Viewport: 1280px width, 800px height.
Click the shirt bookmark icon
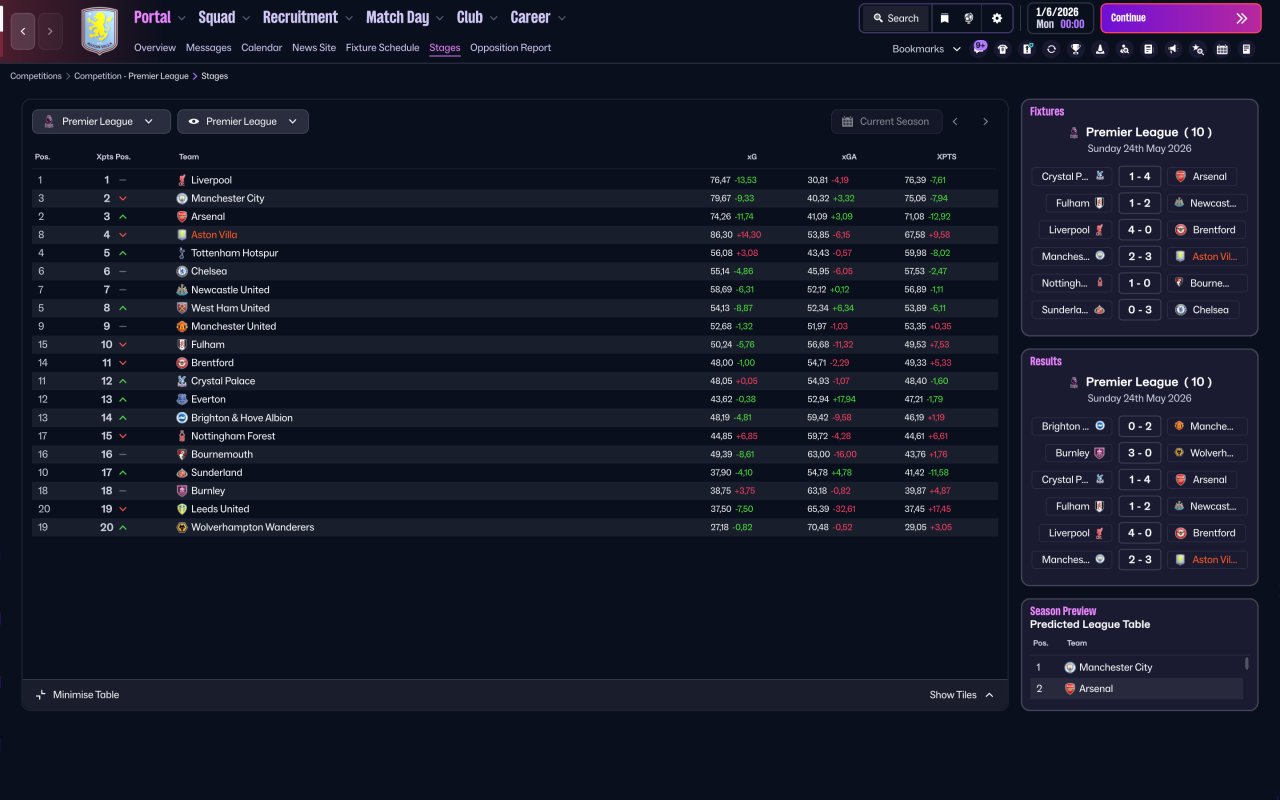click(x=1003, y=49)
